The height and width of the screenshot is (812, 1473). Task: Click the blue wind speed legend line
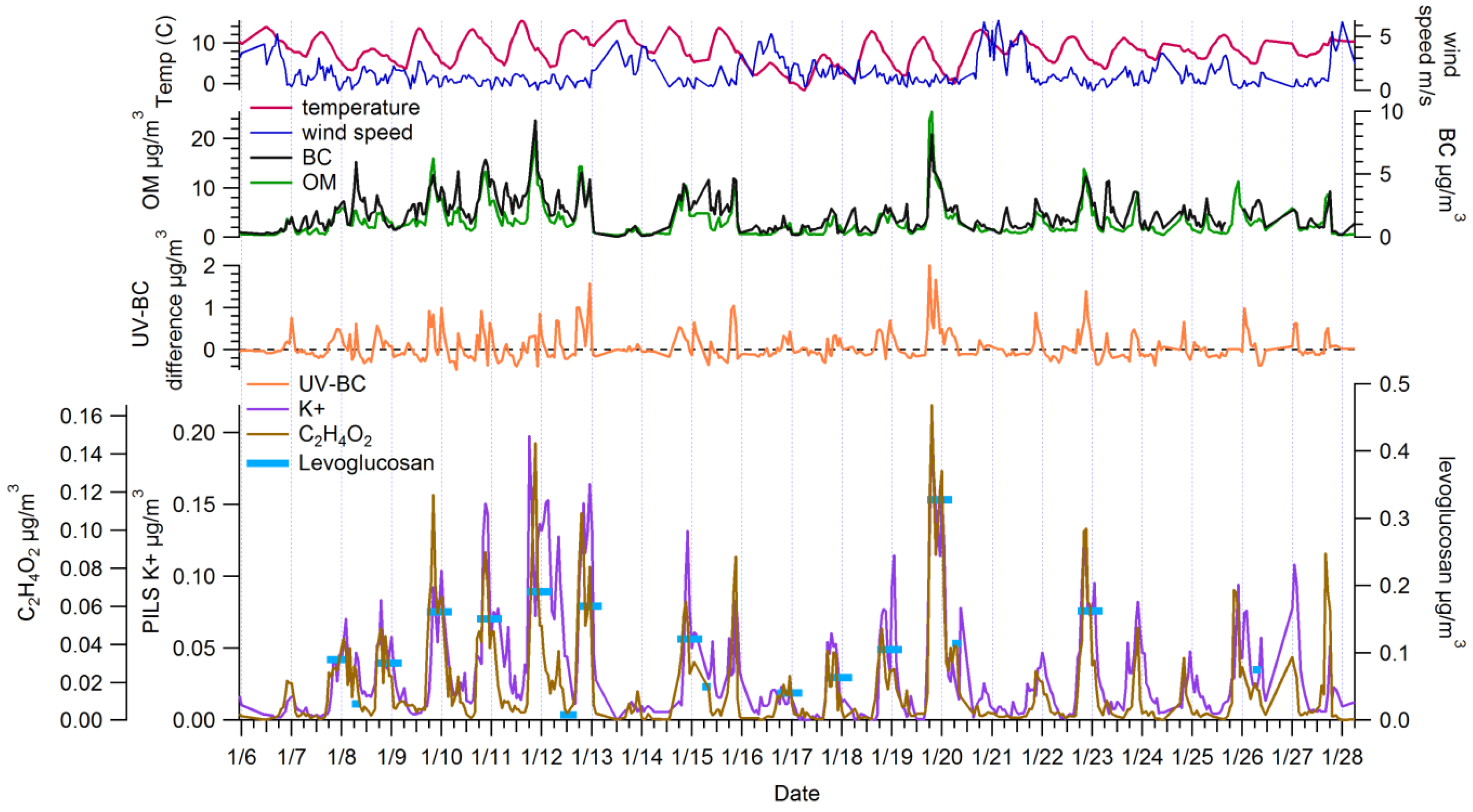(x=271, y=132)
